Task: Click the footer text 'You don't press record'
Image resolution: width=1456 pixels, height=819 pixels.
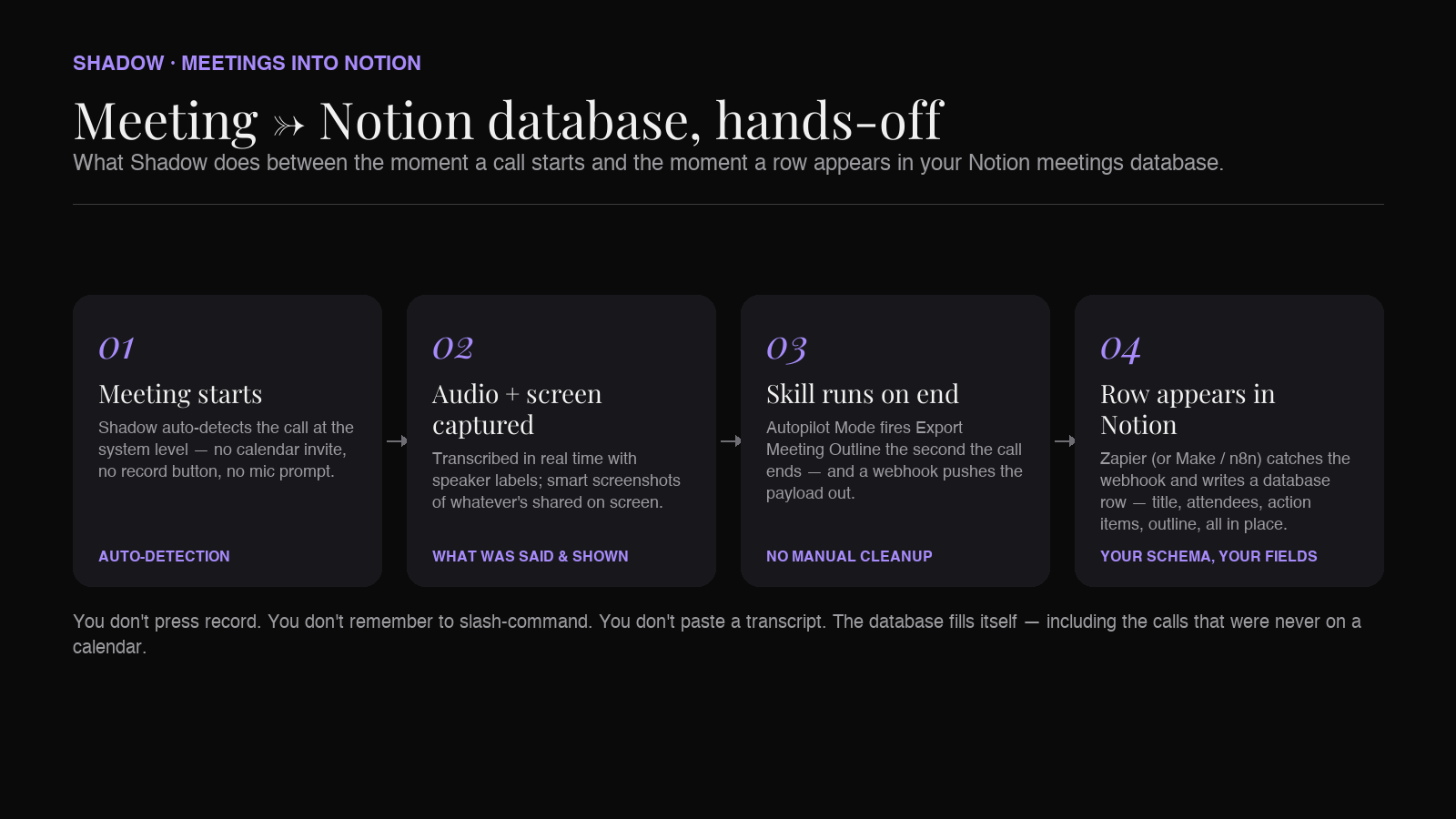Action: pyautogui.click(x=717, y=634)
